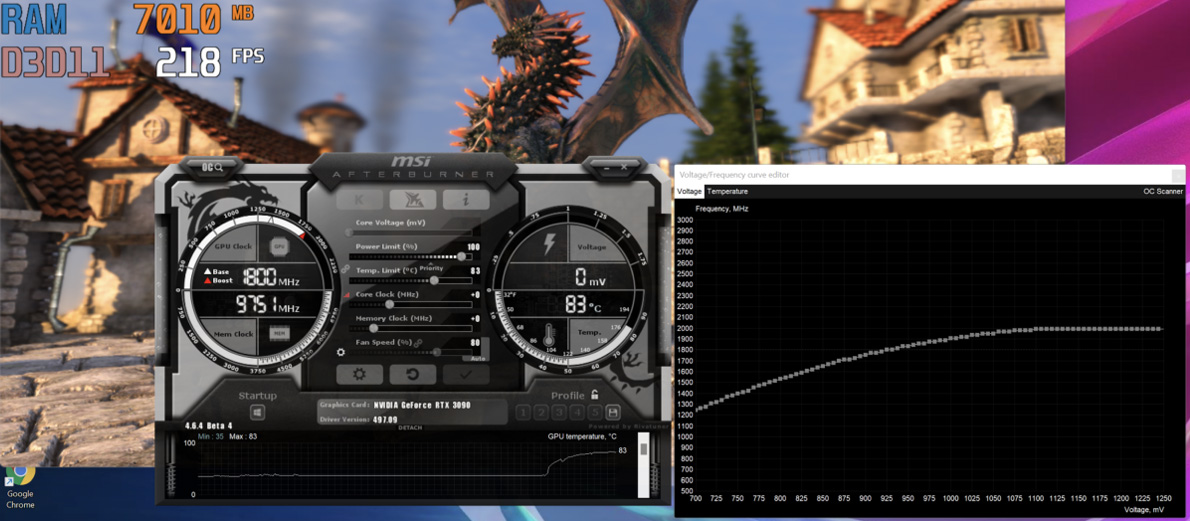This screenshot has height=521, width=1190.
Task: Click the Power Limit slider
Action: (410, 256)
